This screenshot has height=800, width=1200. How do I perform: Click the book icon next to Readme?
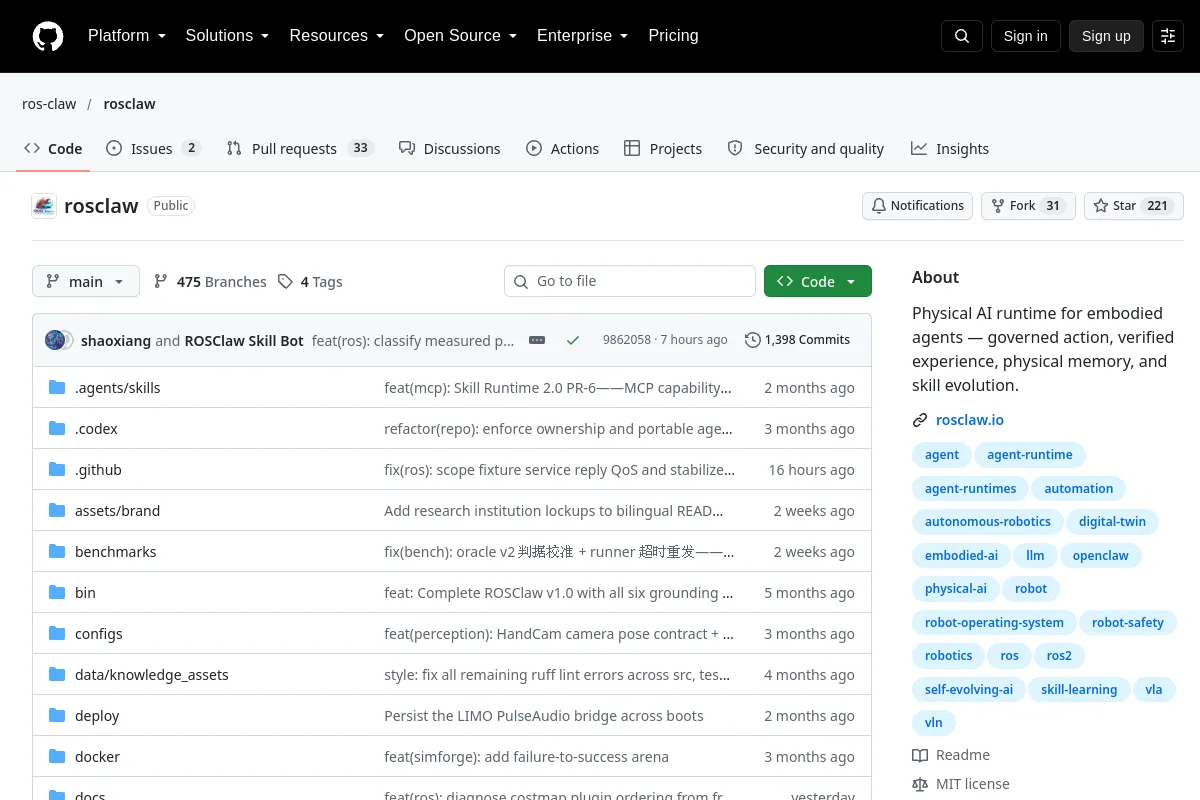point(920,756)
